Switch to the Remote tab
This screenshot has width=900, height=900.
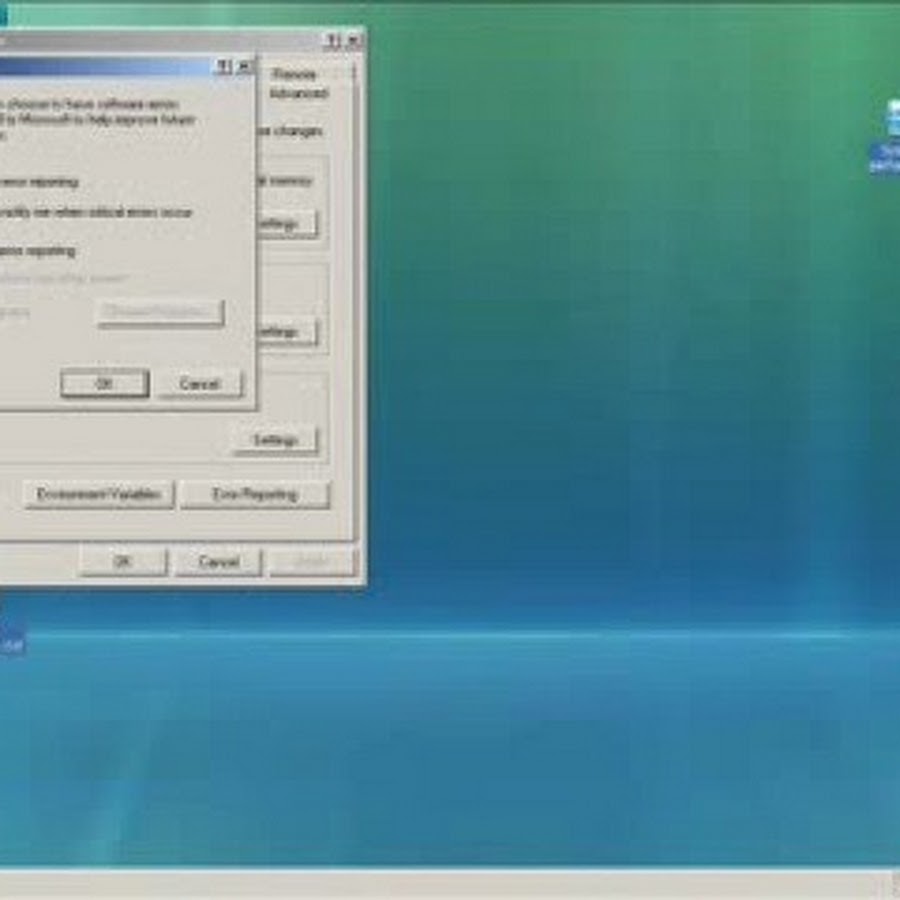point(294,74)
